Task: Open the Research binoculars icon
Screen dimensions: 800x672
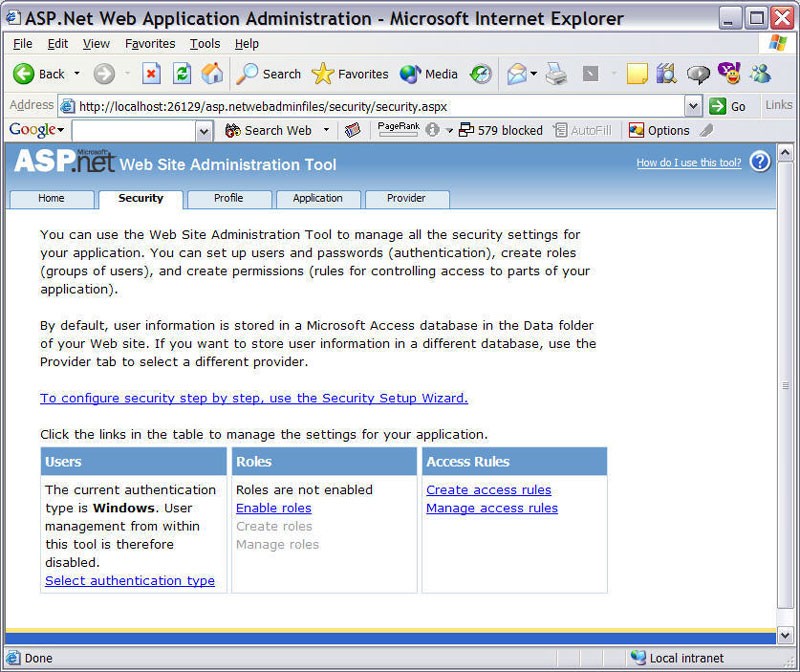Action: [x=666, y=74]
